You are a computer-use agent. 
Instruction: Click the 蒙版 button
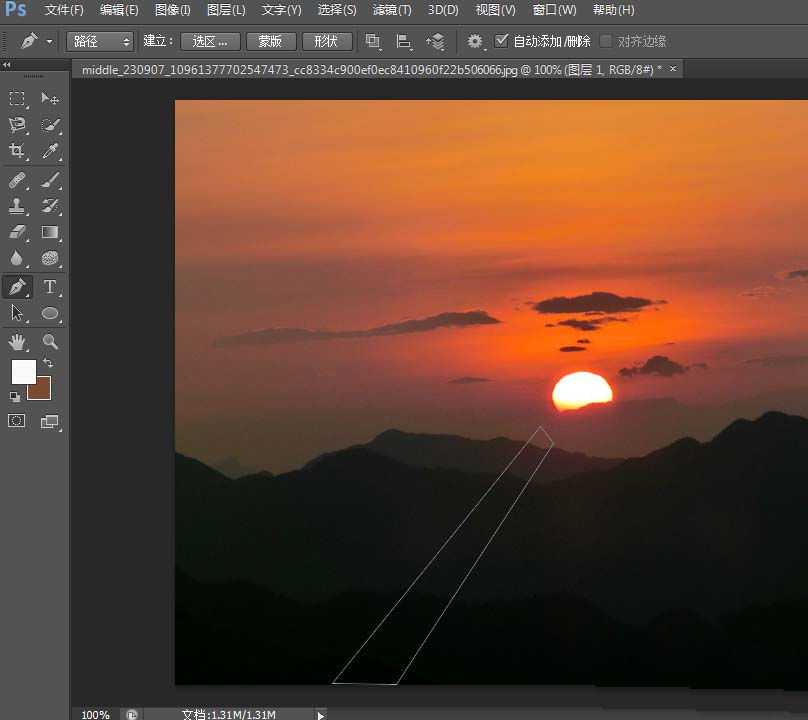pyautogui.click(x=269, y=41)
